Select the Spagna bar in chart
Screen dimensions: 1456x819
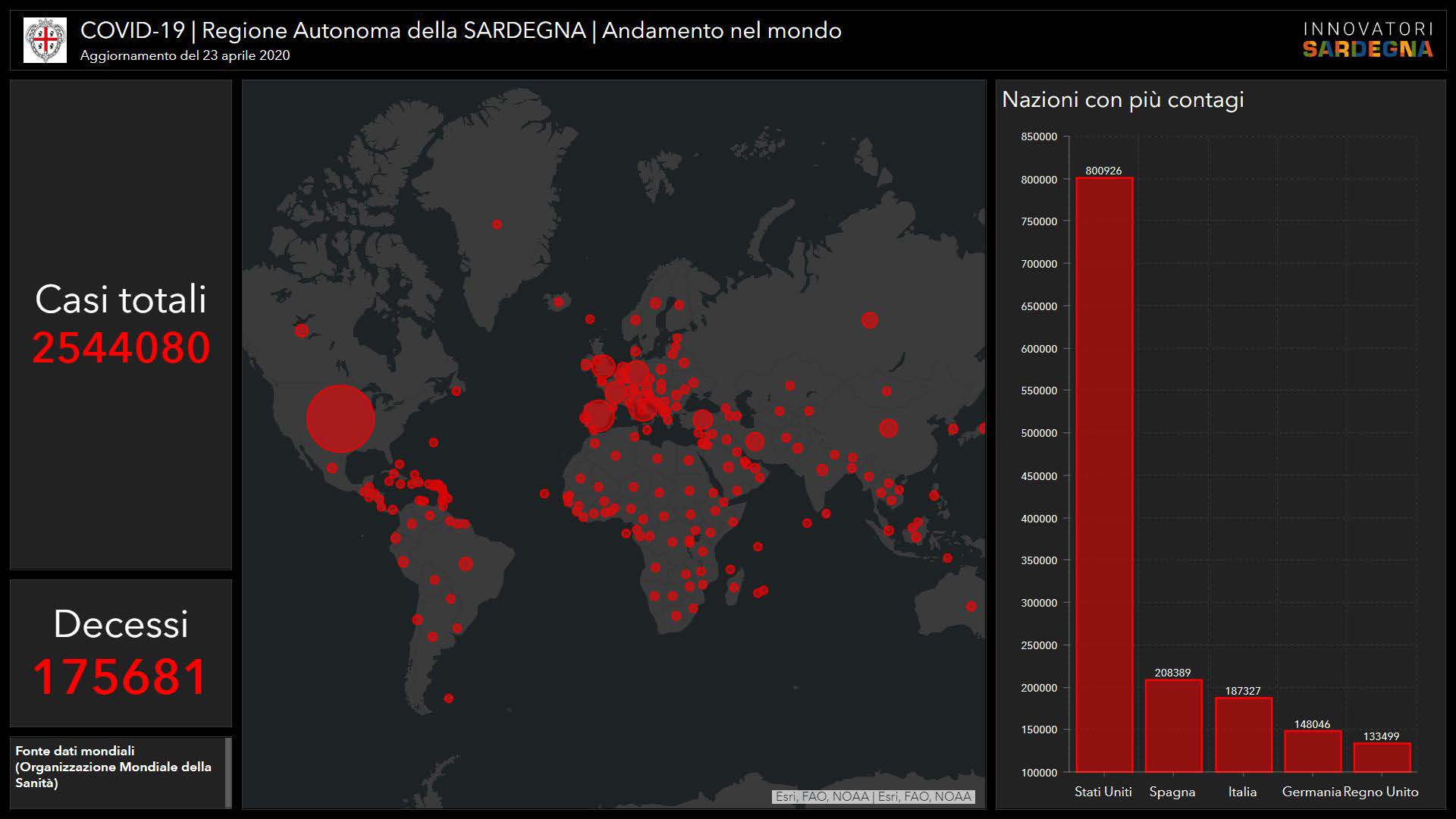(x=1172, y=726)
